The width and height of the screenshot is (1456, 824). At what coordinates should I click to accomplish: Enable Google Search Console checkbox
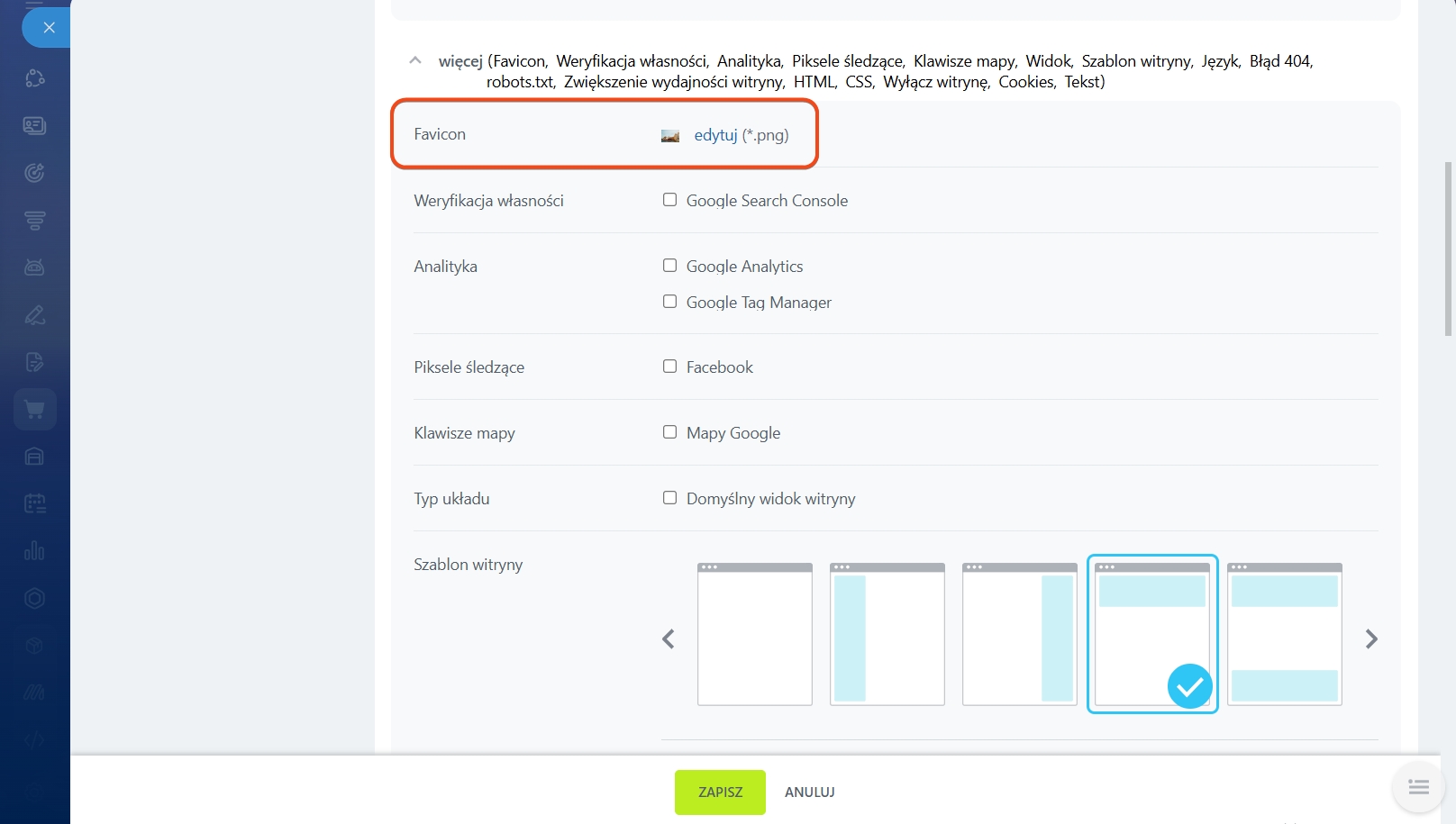click(x=669, y=200)
